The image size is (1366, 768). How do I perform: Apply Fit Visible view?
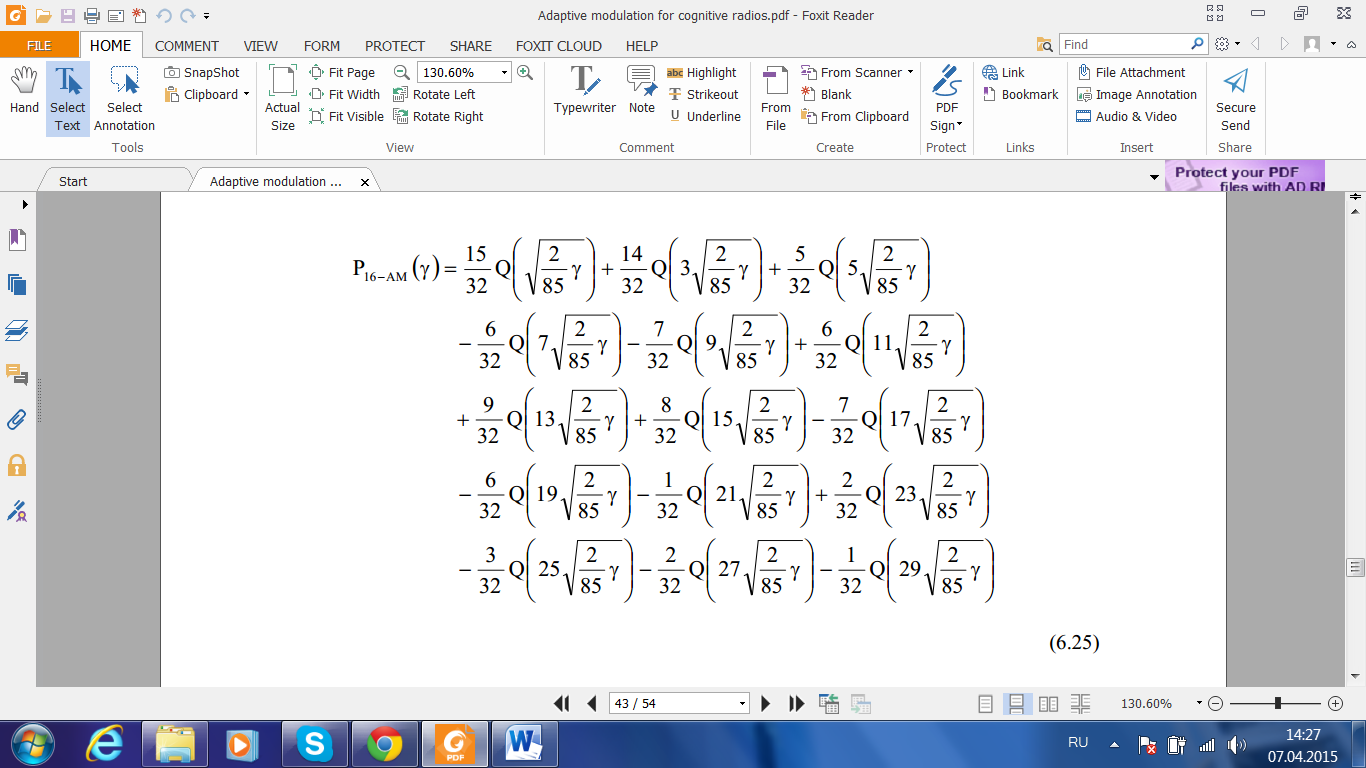[x=347, y=116]
